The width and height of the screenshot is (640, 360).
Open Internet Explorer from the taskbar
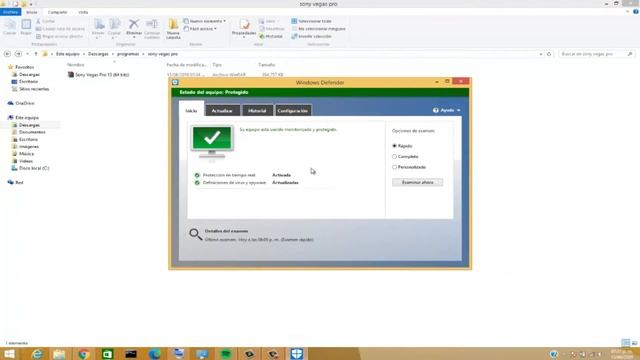tap(37, 354)
